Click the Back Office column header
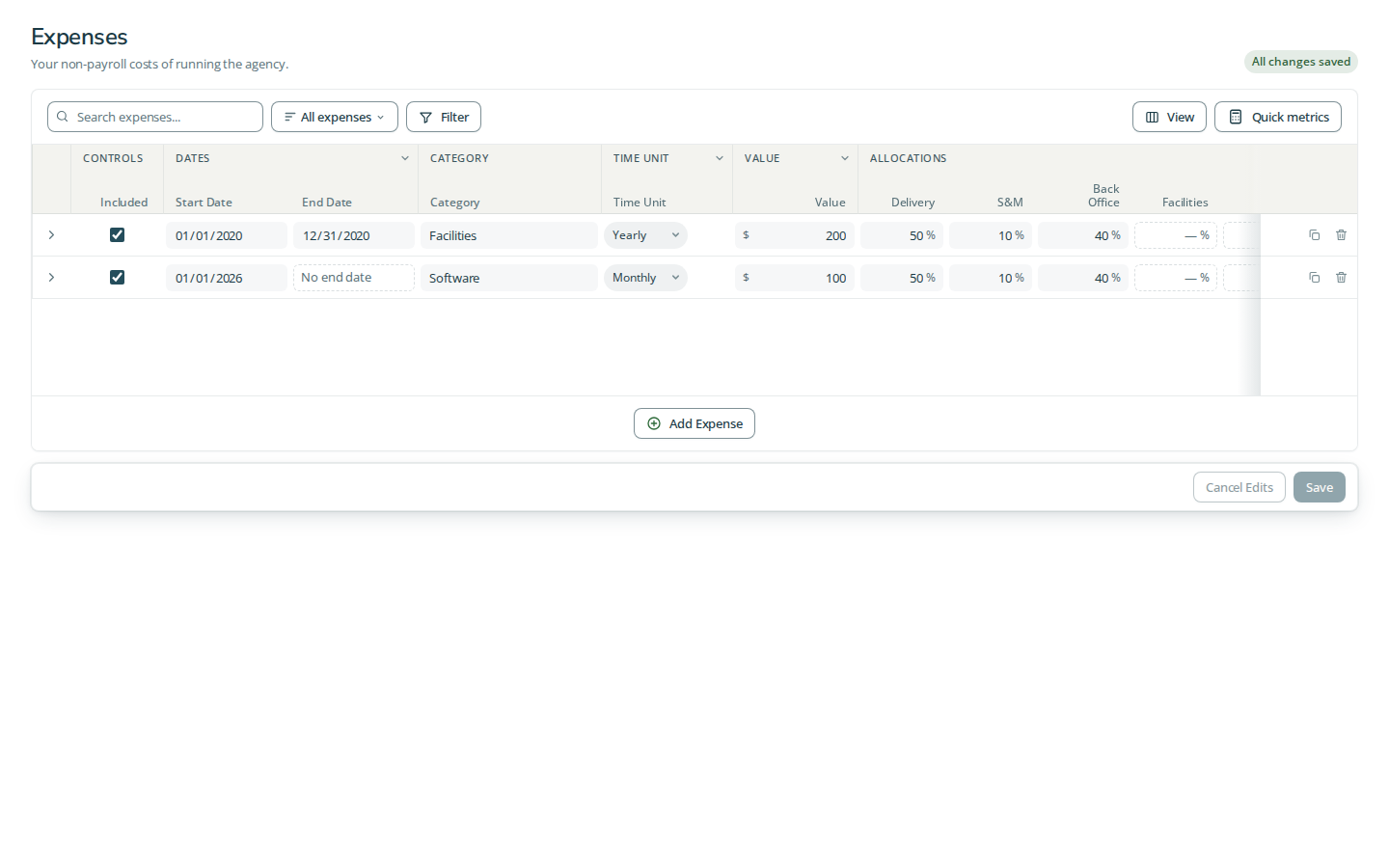This screenshot has height=868, width=1389. pos(1104,196)
